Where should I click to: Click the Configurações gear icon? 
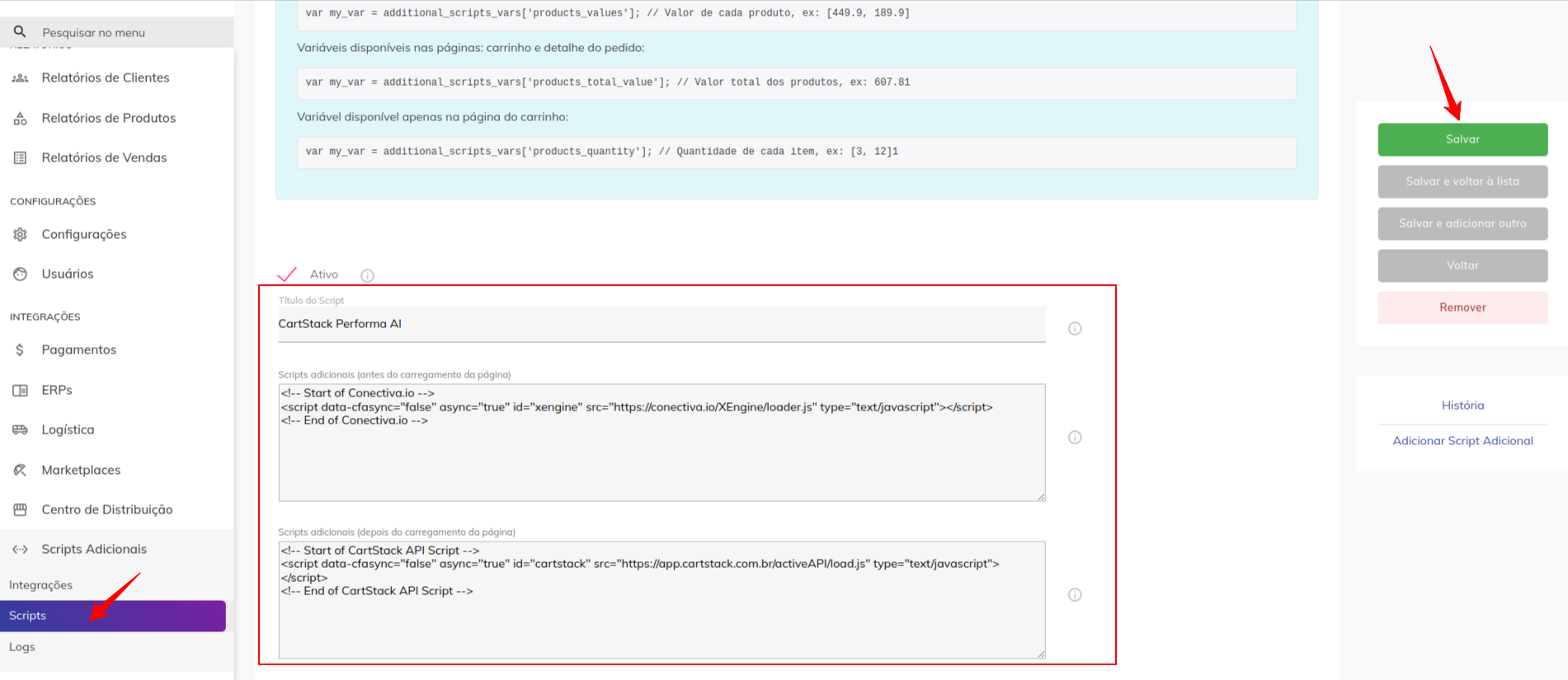[20, 234]
